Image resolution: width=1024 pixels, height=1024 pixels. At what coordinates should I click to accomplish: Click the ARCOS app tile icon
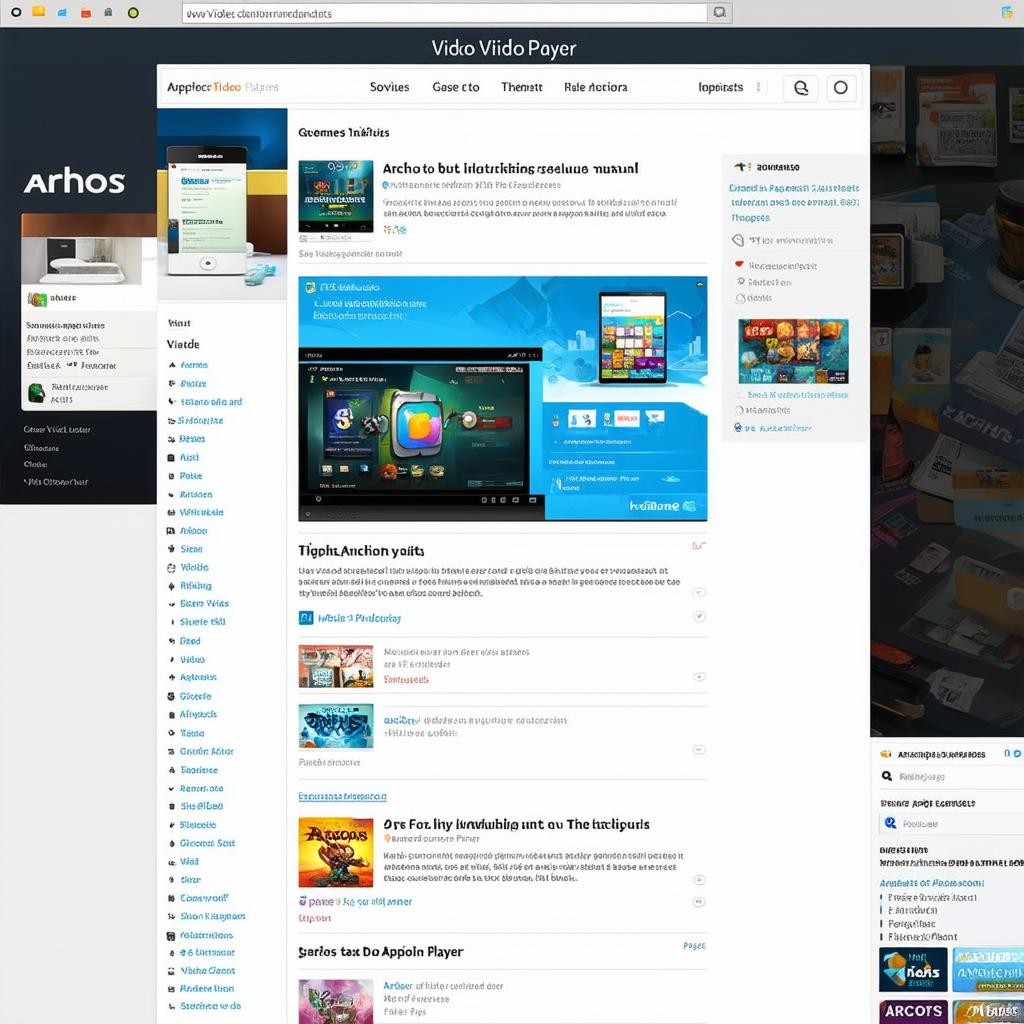tap(912, 1010)
